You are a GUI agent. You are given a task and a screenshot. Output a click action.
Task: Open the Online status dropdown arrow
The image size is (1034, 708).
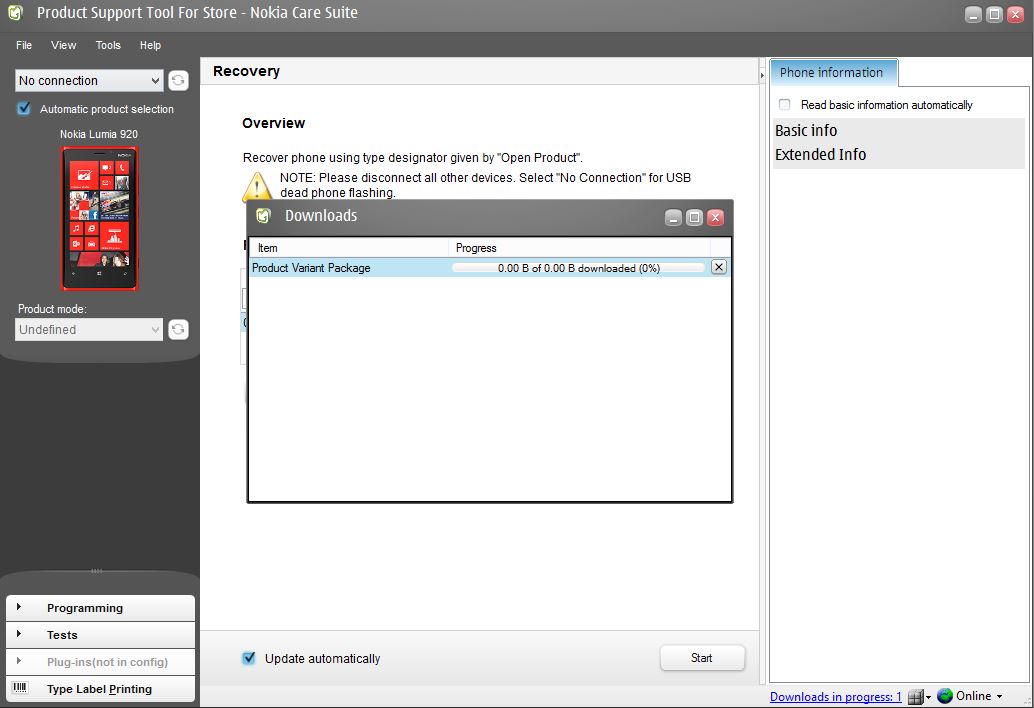coord(999,697)
